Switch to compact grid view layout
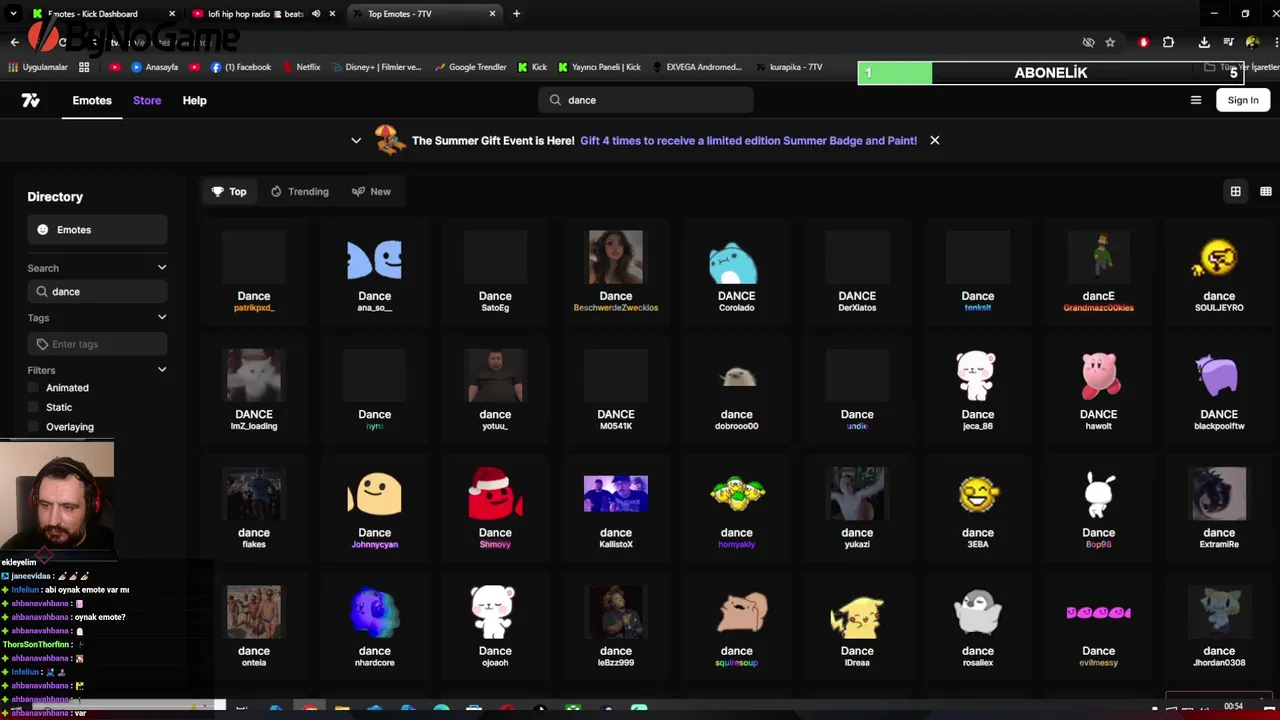The width and height of the screenshot is (1280, 720). tap(1266, 191)
